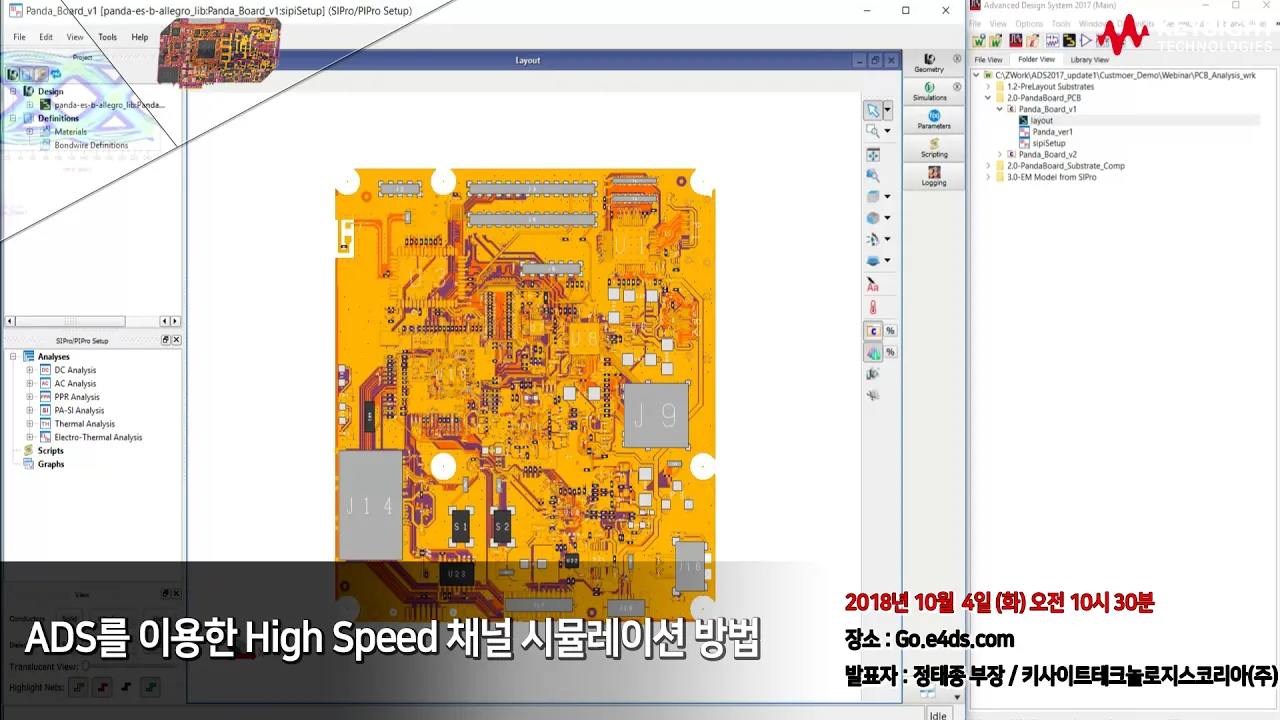Toggle the C conductor display button
1280x720 pixels.
(x=873, y=330)
